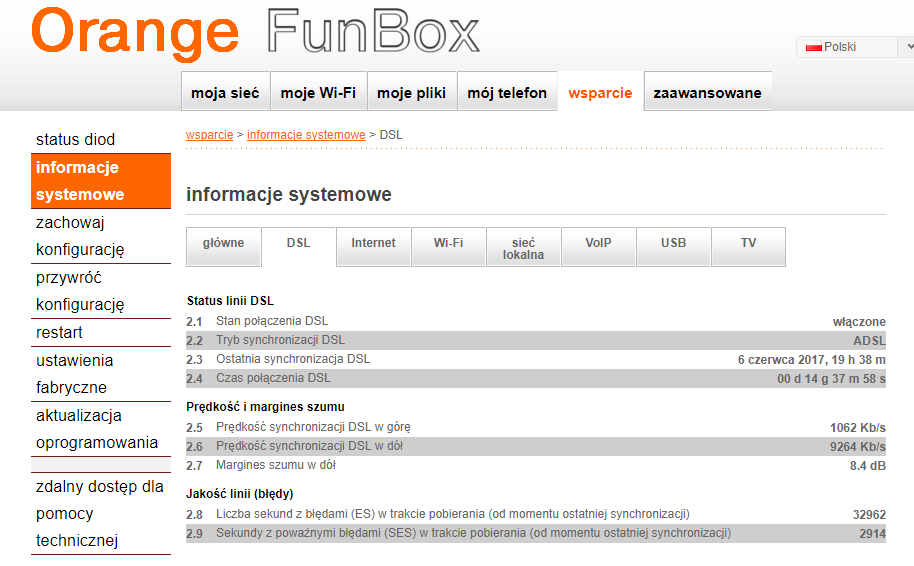914x566 pixels.
Task: Click the 'Prędkość synchronizacji DSL w górę' label
Action: pyautogui.click(x=313, y=427)
